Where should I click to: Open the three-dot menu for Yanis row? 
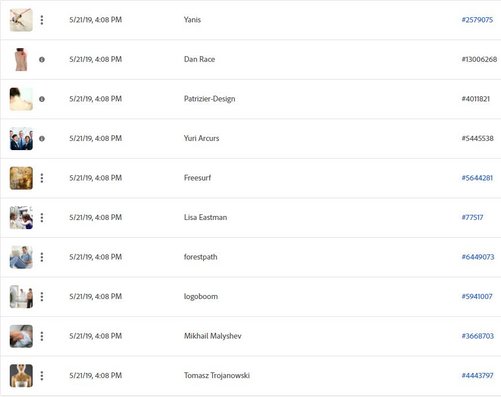click(42, 20)
